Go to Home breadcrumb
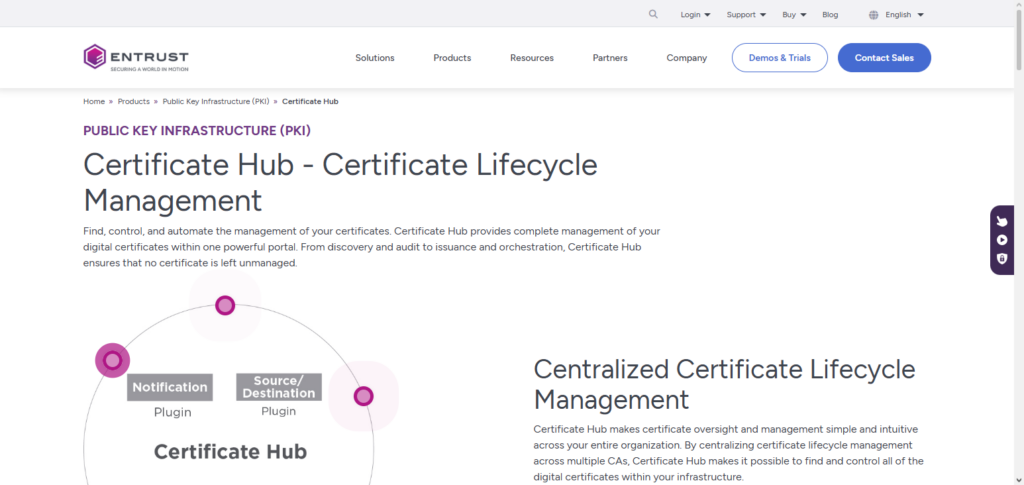This screenshot has width=1024, height=485. (x=94, y=101)
